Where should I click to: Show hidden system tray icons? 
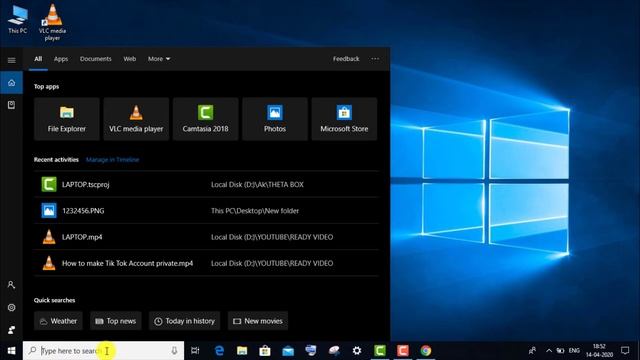pyautogui.click(x=549, y=351)
